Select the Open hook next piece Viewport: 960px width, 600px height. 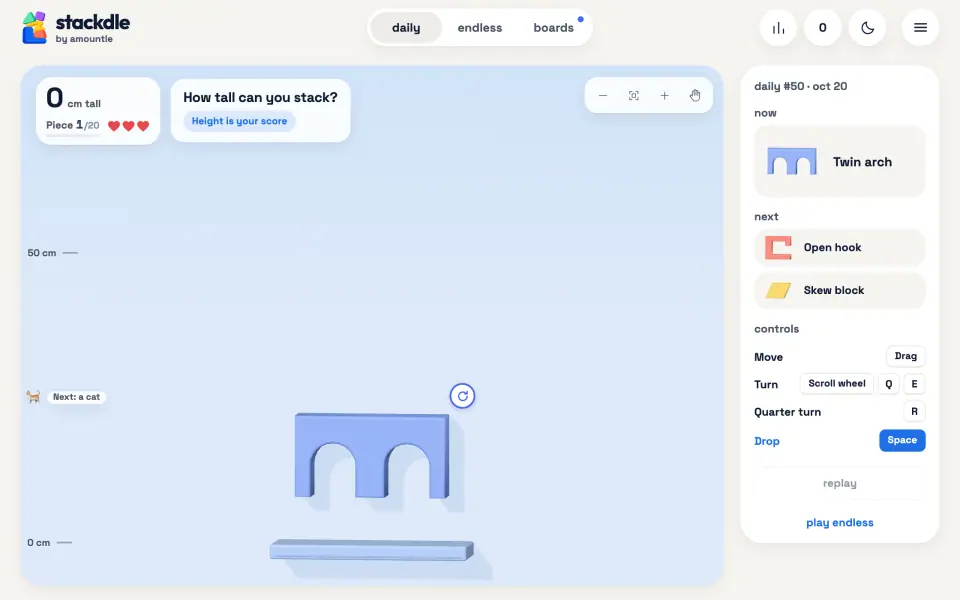(x=839, y=247)
